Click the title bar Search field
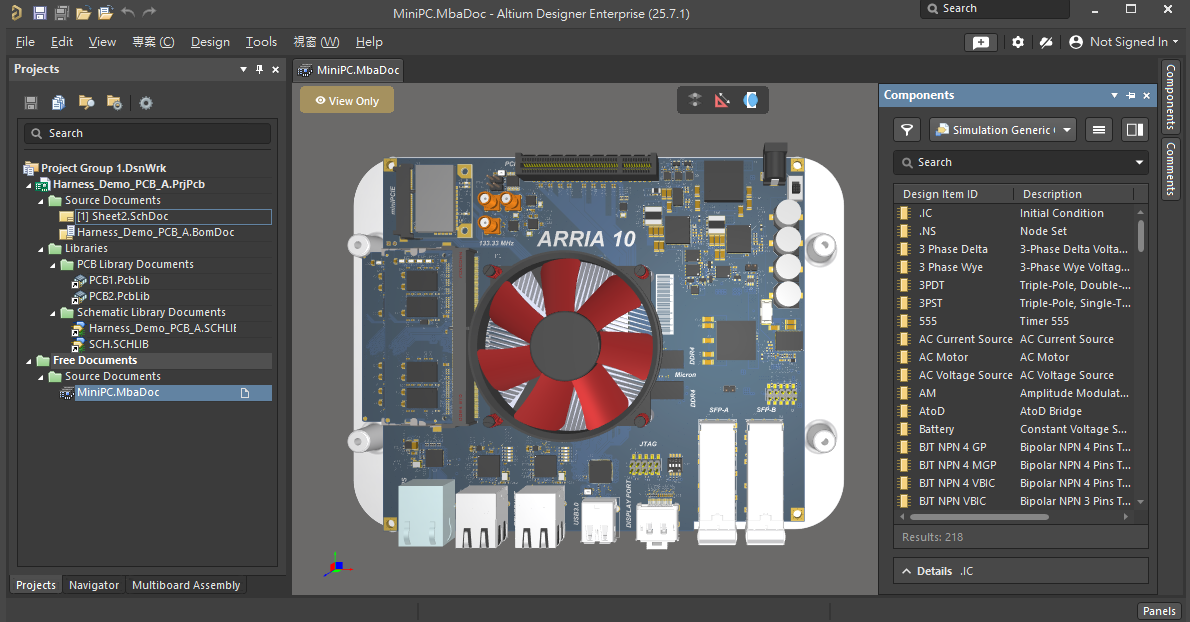1190x622 pixels. point(995,9)
